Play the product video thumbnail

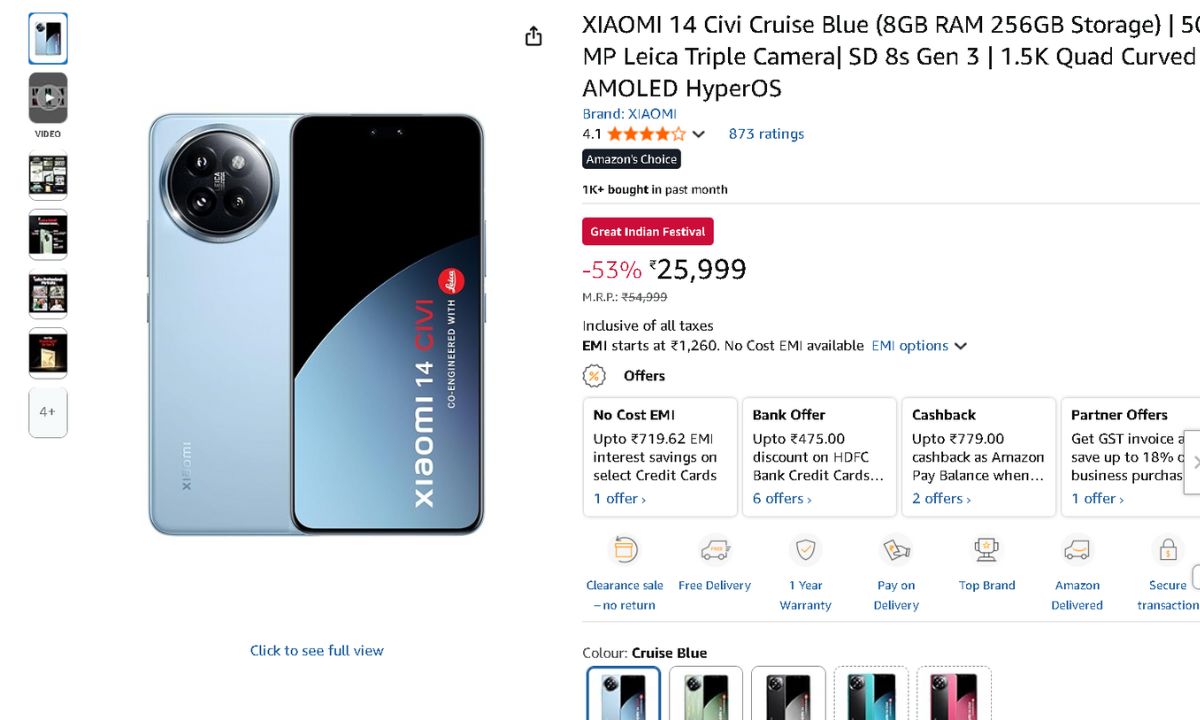point(48,98)
